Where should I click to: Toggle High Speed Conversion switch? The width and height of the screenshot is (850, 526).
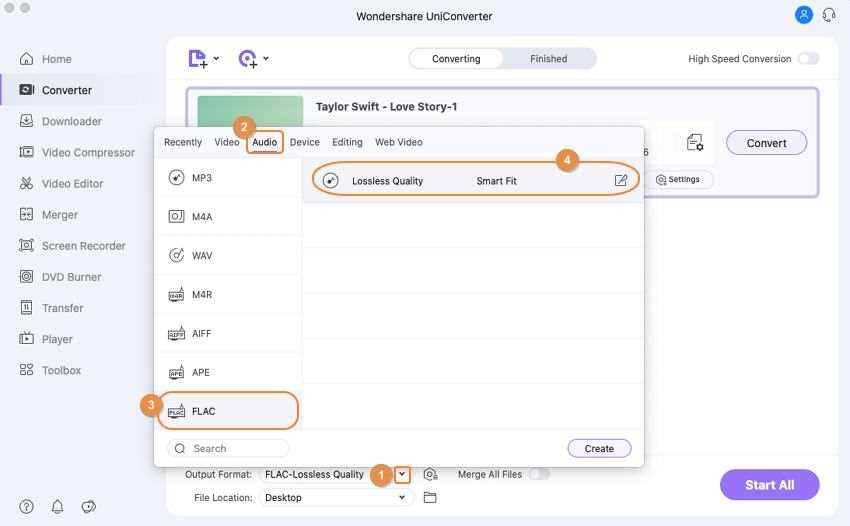(808, 59)
